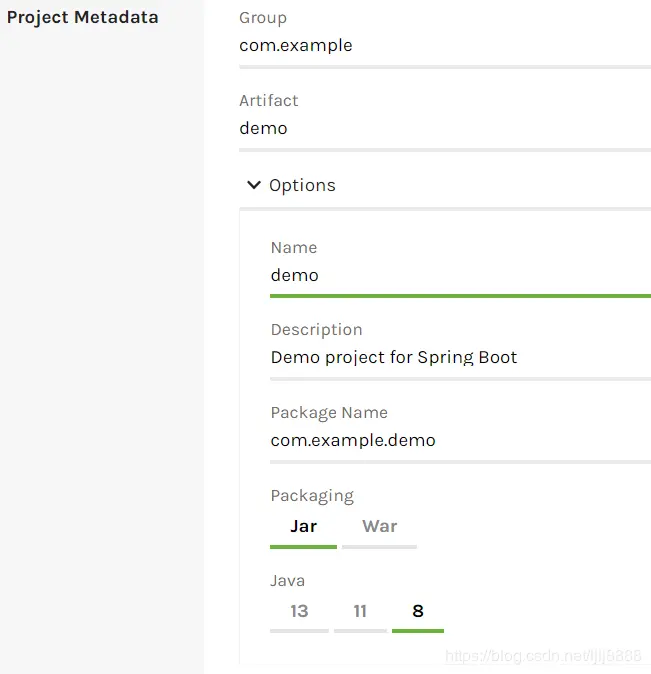
Task: Click the Group field label
Action: tap(263, 17)
